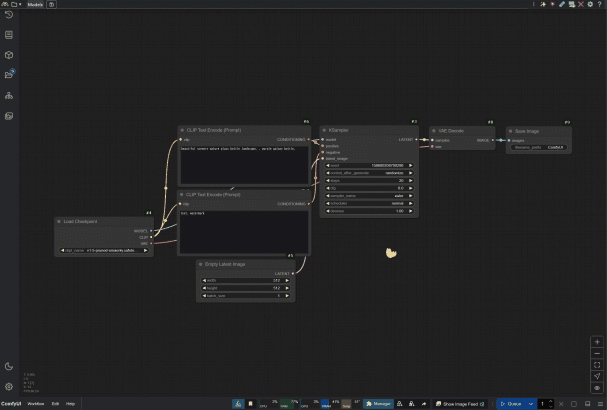
Task: Increment the queue batch count stepper
Action: (x=551, y=401)
